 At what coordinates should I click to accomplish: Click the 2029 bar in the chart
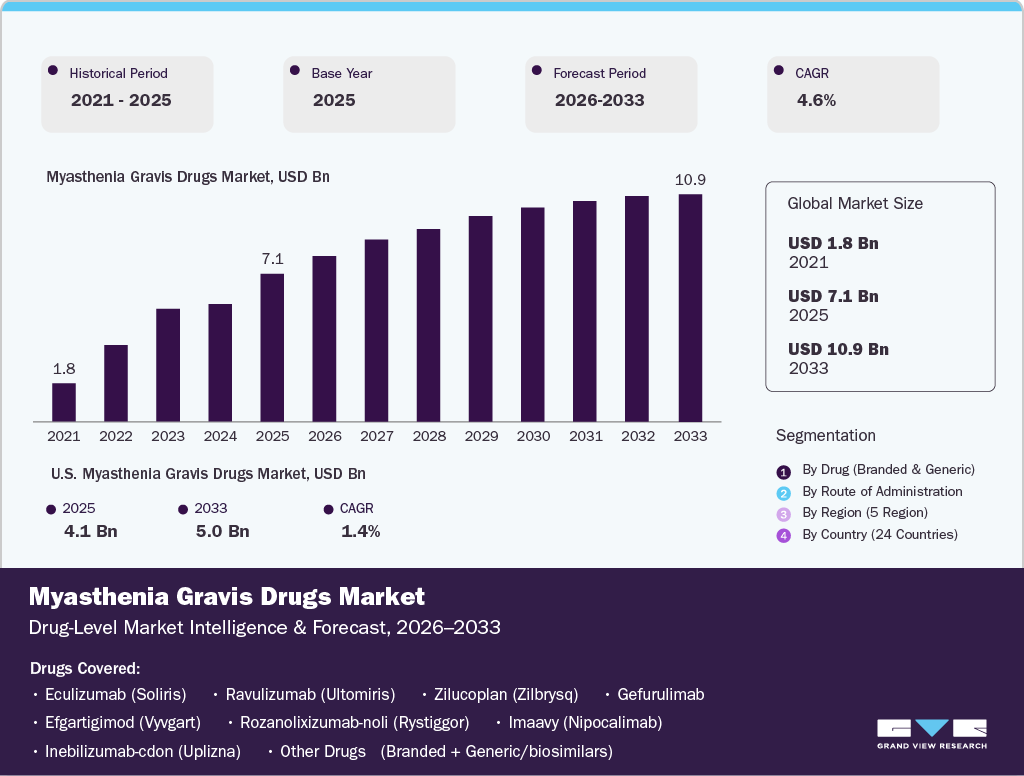click(481, 319)
